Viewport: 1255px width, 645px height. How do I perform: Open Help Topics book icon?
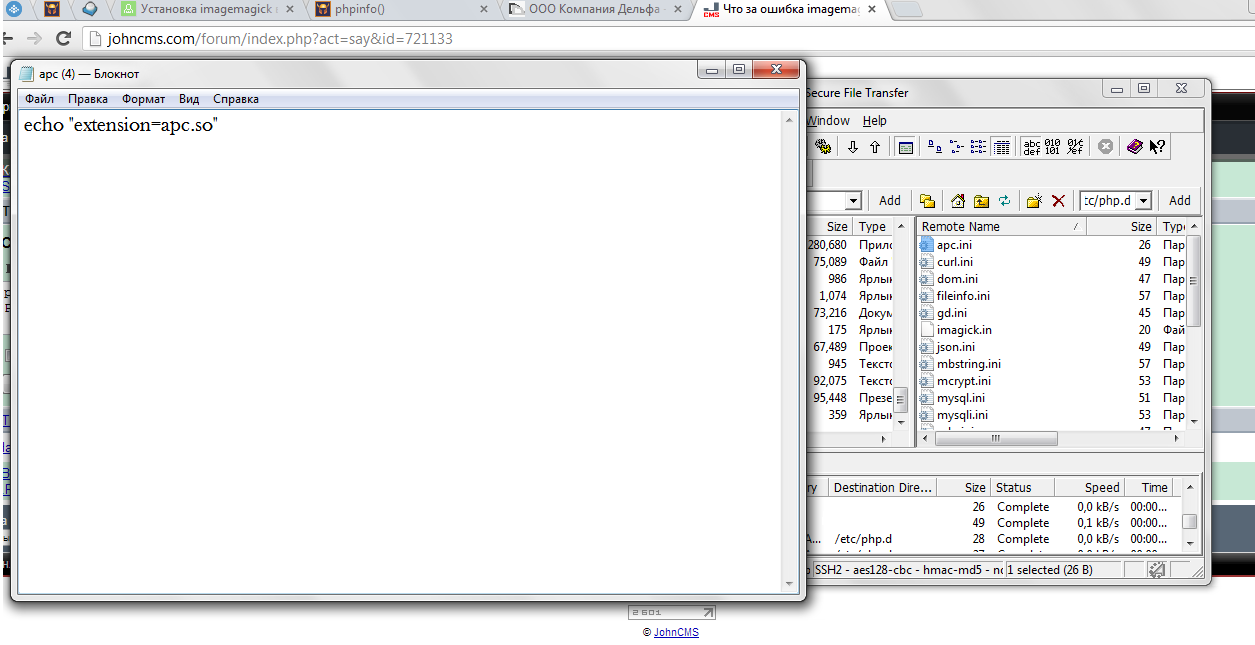click(x=1135, y=147)
